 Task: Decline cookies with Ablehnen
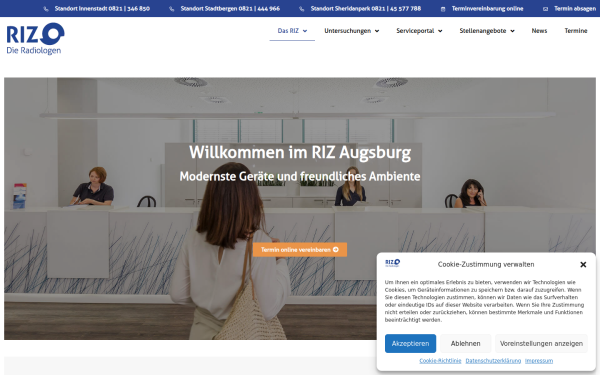pos(465,344)
